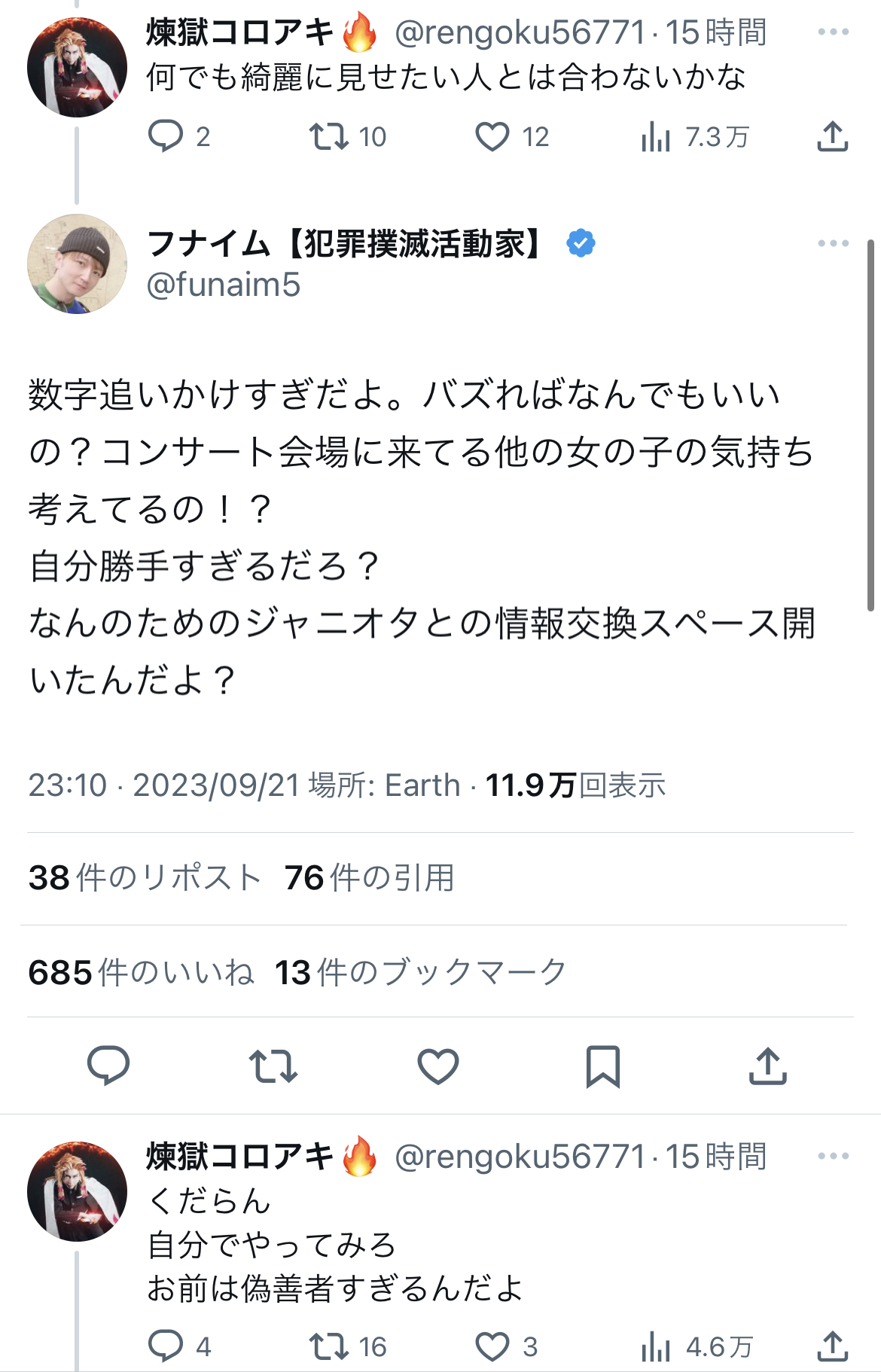Open the 38件のリポスト list
This screenshot has width=881, height=1372.
pos(145,878)
